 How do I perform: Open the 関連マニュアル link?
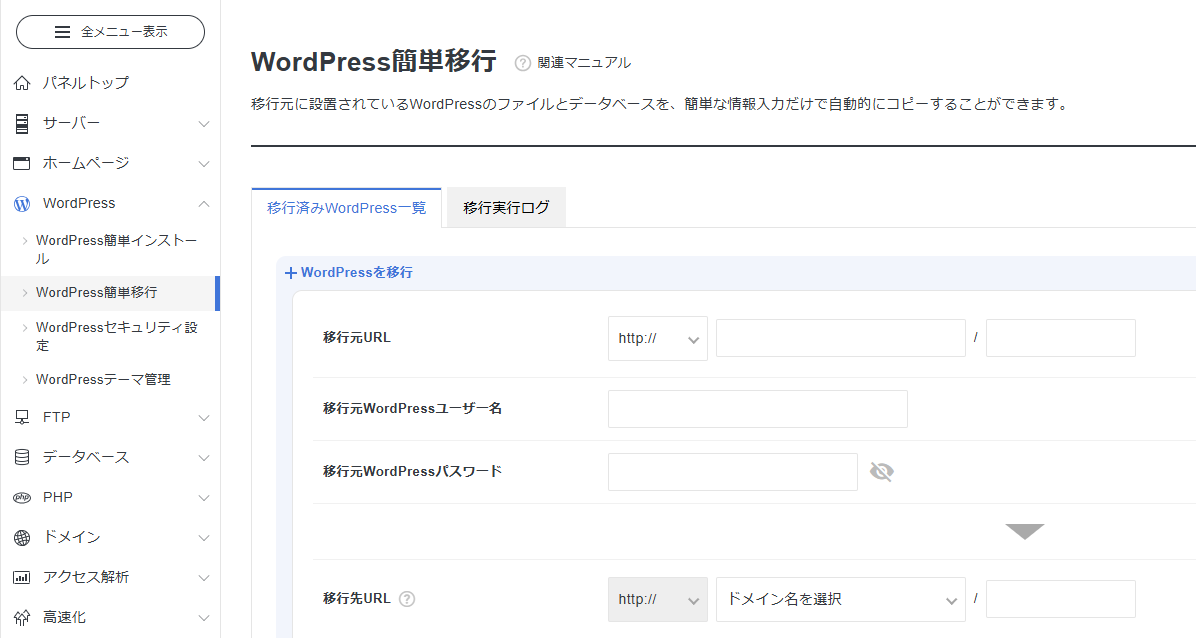pyautogui.click(x=584, y=63)
